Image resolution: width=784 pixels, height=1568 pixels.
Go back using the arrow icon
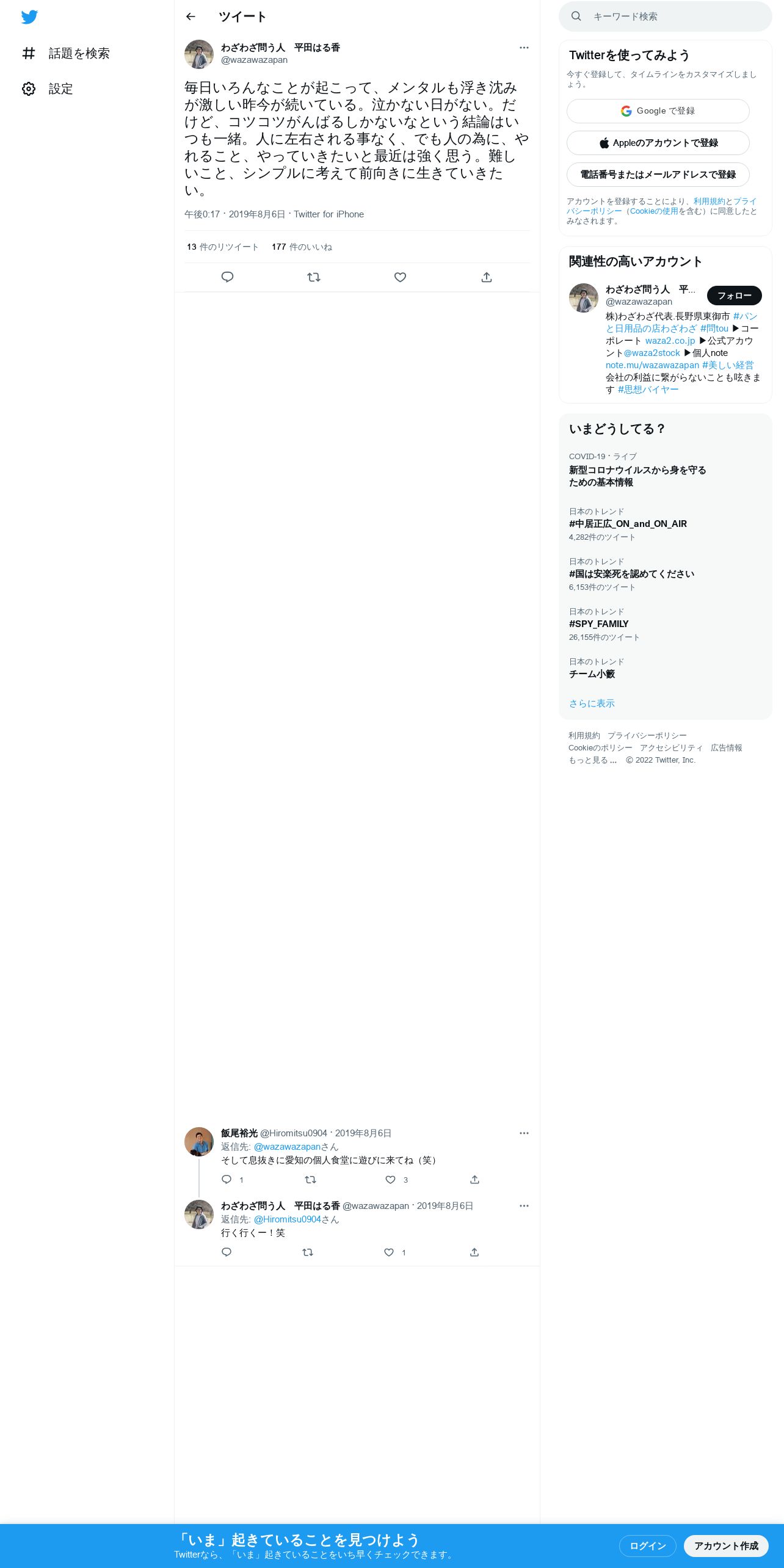point(191,16)
